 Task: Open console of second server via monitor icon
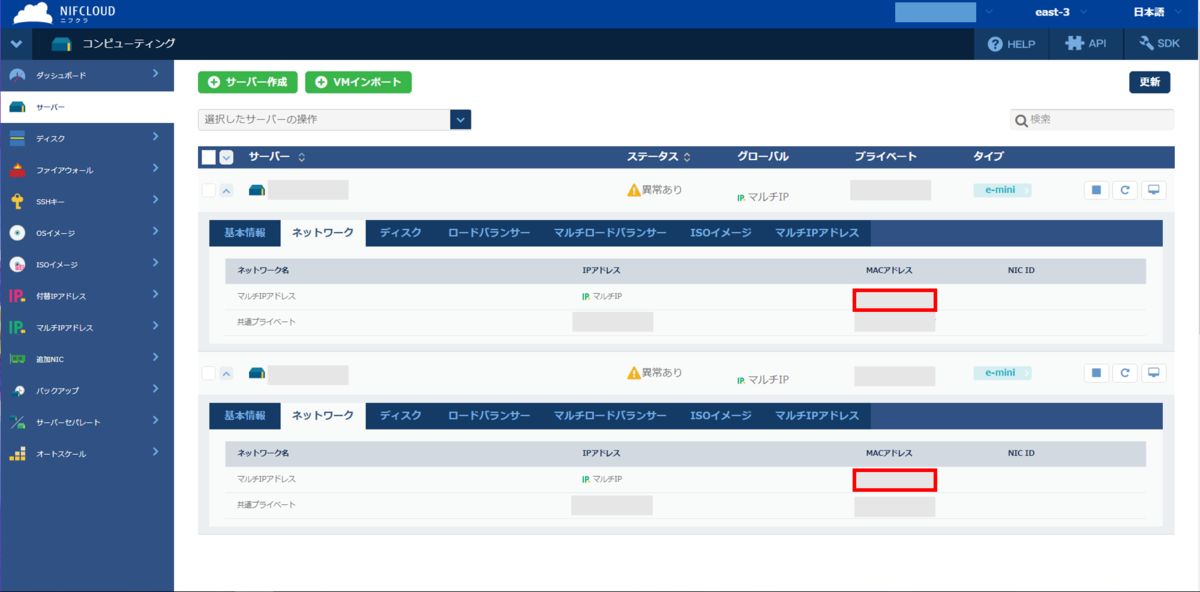[1153, 373]
